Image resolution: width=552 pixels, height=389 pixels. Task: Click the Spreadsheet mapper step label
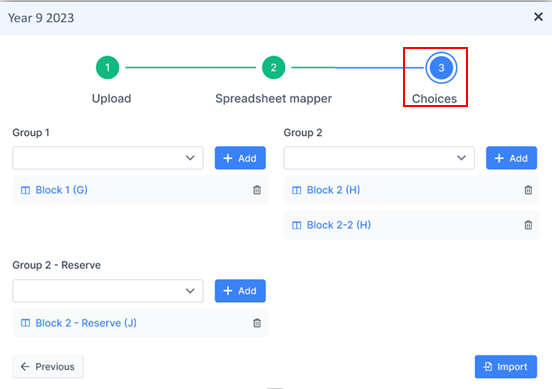[x=274, y=98]
